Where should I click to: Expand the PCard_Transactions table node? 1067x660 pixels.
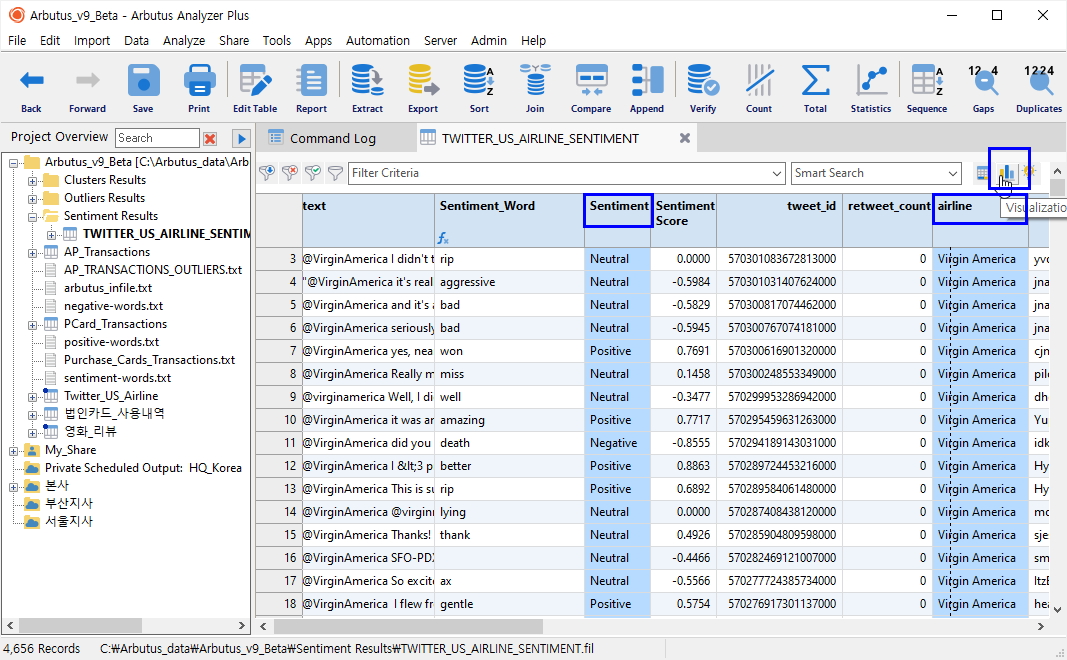point(33,325)
